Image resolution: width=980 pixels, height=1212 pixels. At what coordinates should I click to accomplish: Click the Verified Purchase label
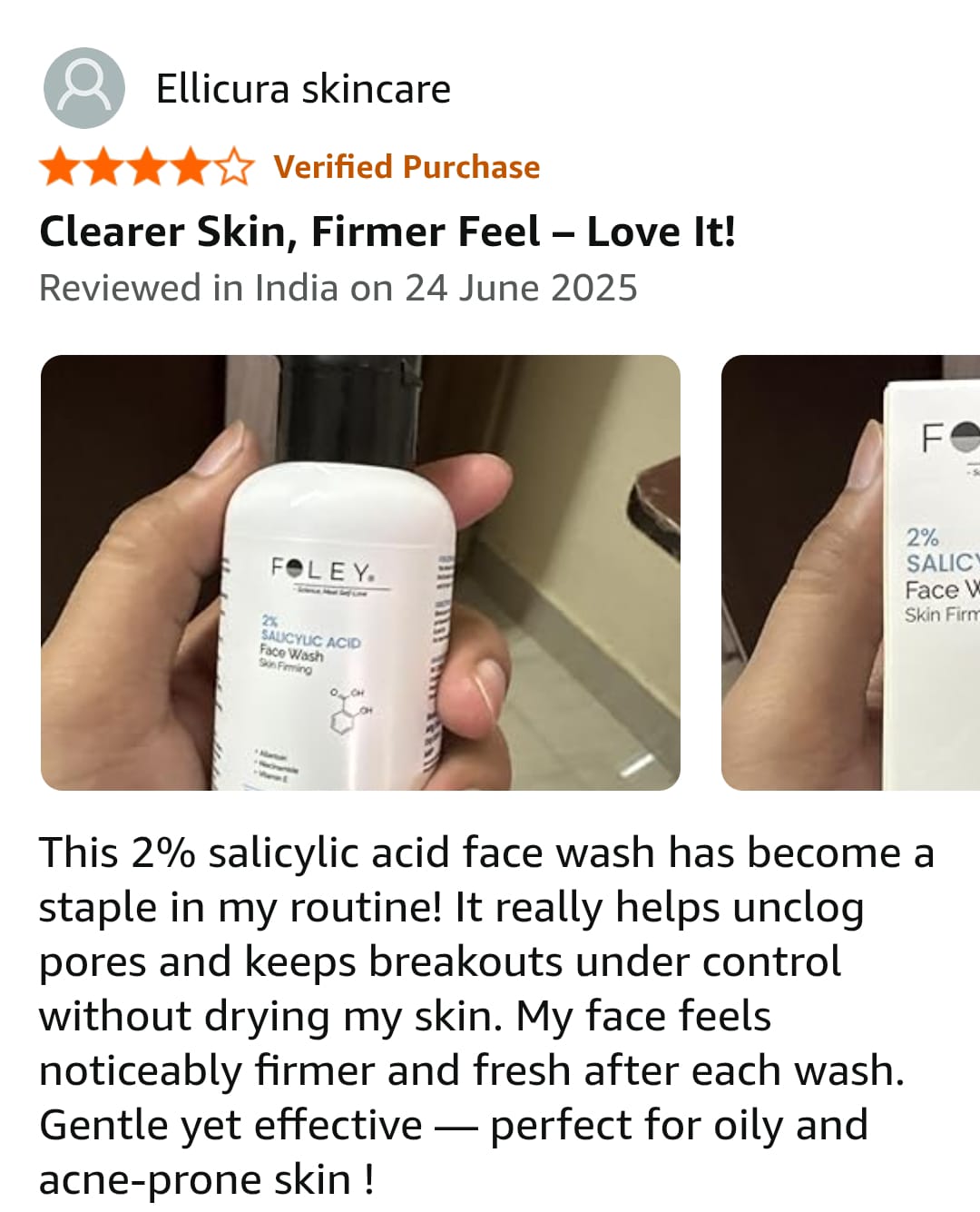coord(407,167)
